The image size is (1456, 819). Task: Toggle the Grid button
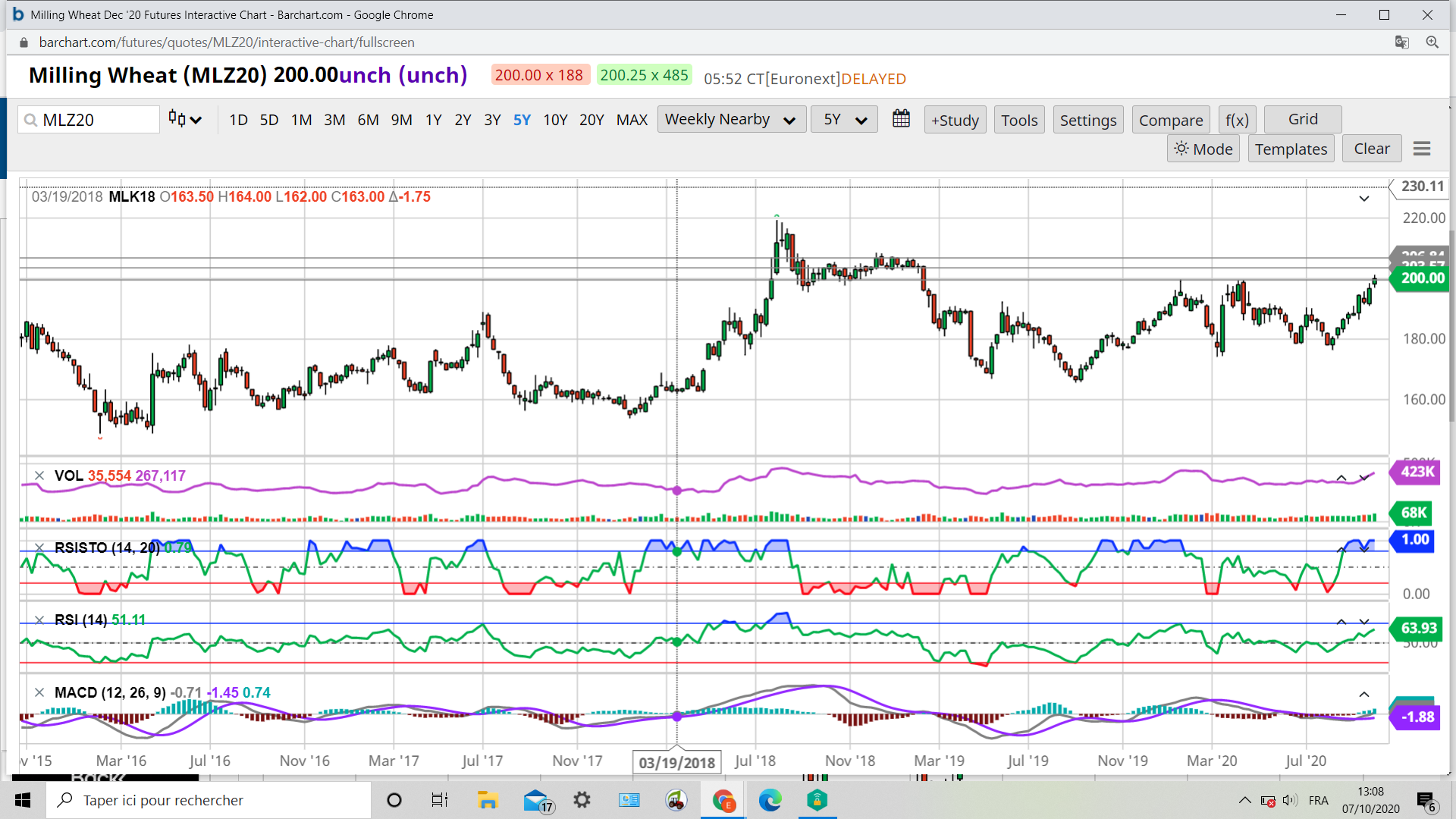point(1303,119)
